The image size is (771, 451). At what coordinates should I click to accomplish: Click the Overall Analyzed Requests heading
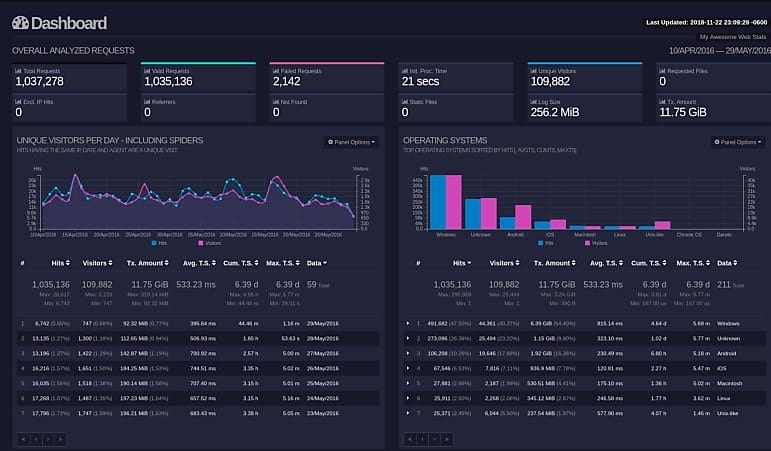(73, 51)
